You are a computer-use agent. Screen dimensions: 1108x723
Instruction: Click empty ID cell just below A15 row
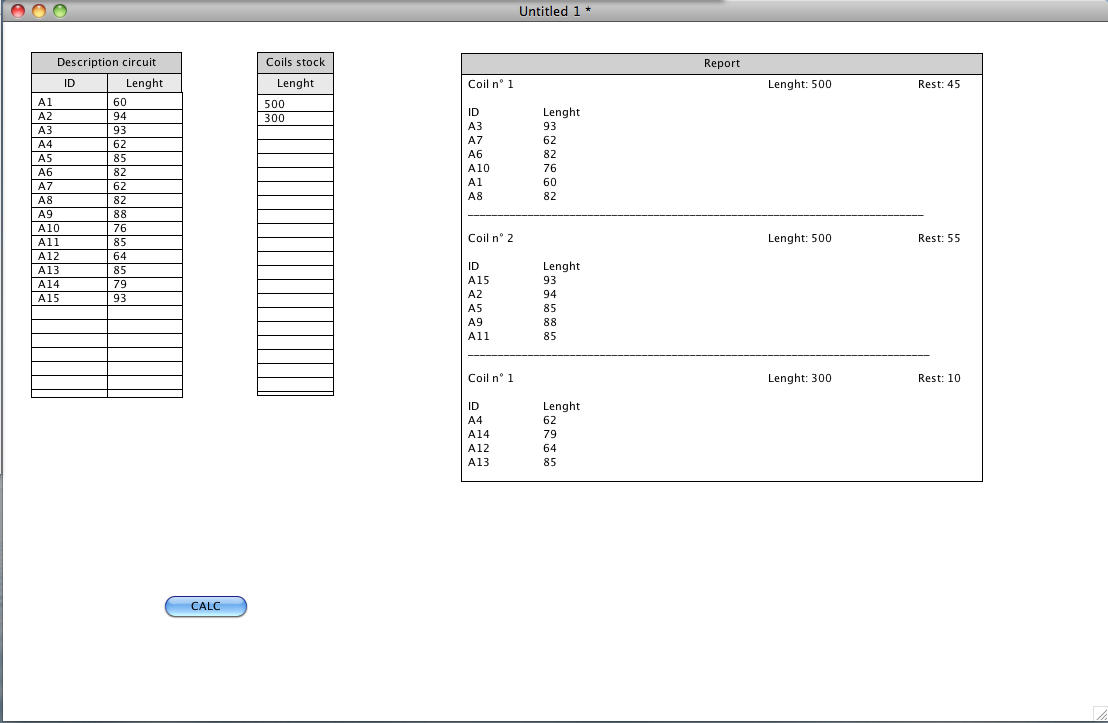[x=69, y=312]
